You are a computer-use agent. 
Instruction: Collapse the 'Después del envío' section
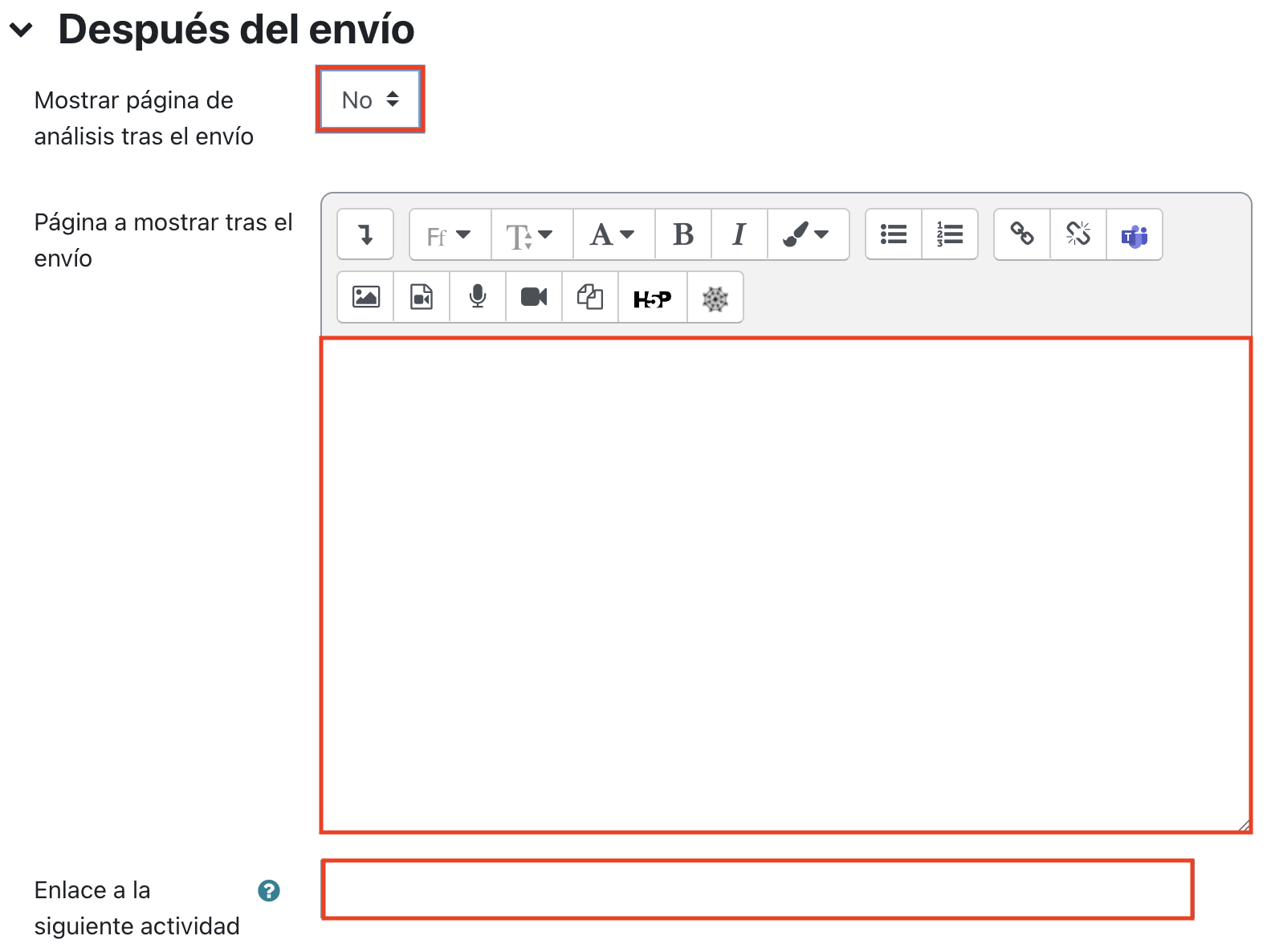21,31
